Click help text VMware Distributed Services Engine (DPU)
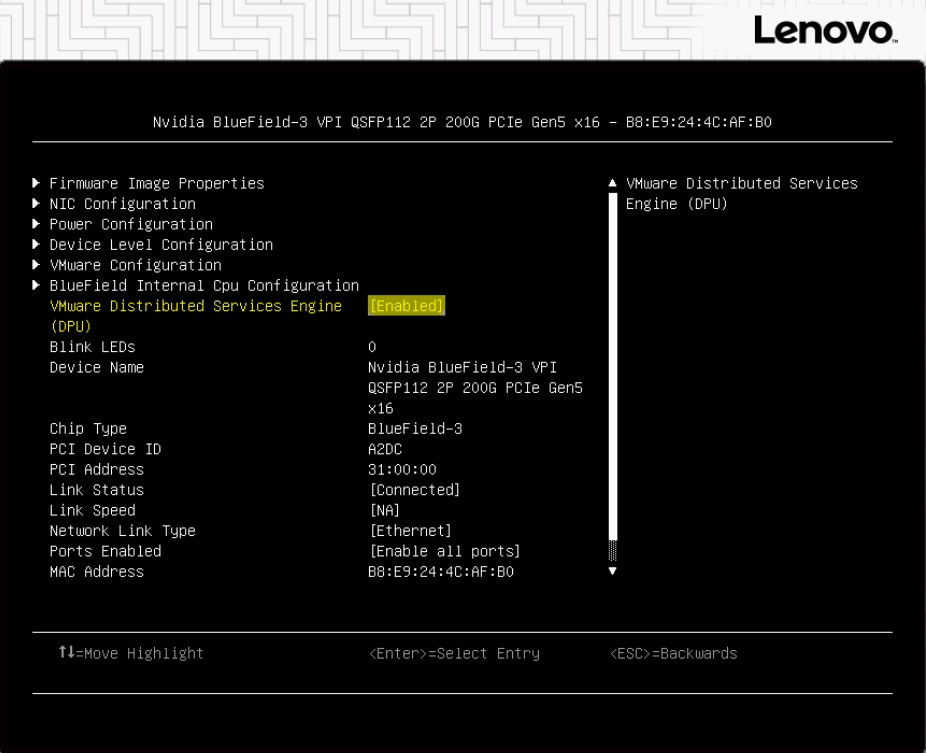The height and width of the screenshot is (753, 926). pyautogui.click(x=742, y=193)
